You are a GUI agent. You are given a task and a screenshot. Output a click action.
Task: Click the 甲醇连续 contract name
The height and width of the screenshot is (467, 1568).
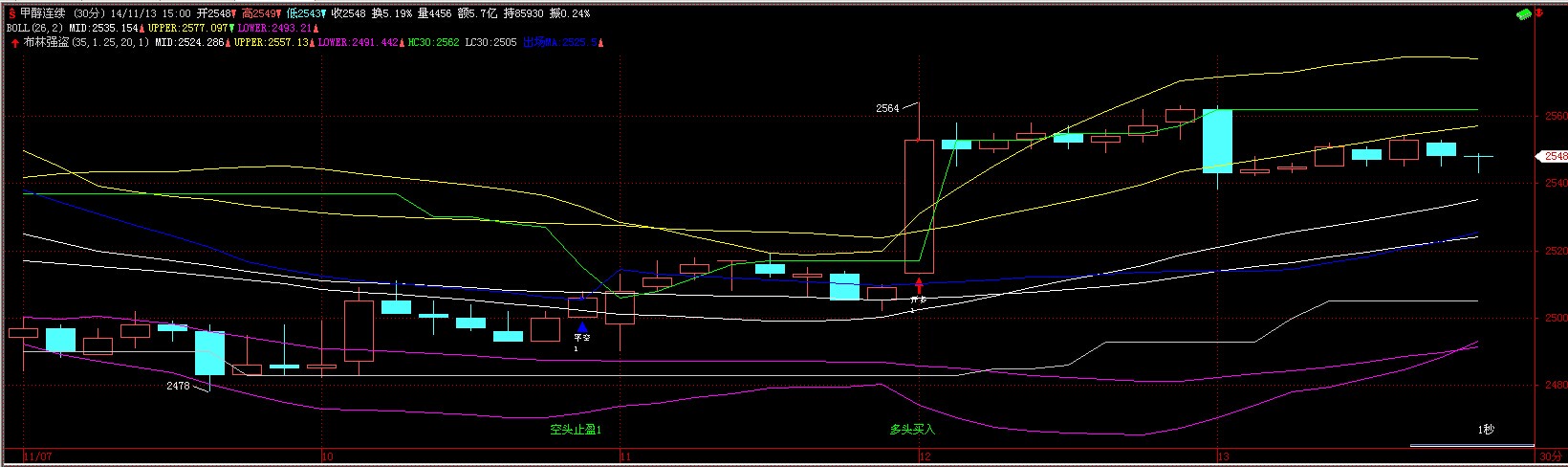coord(44,14)
